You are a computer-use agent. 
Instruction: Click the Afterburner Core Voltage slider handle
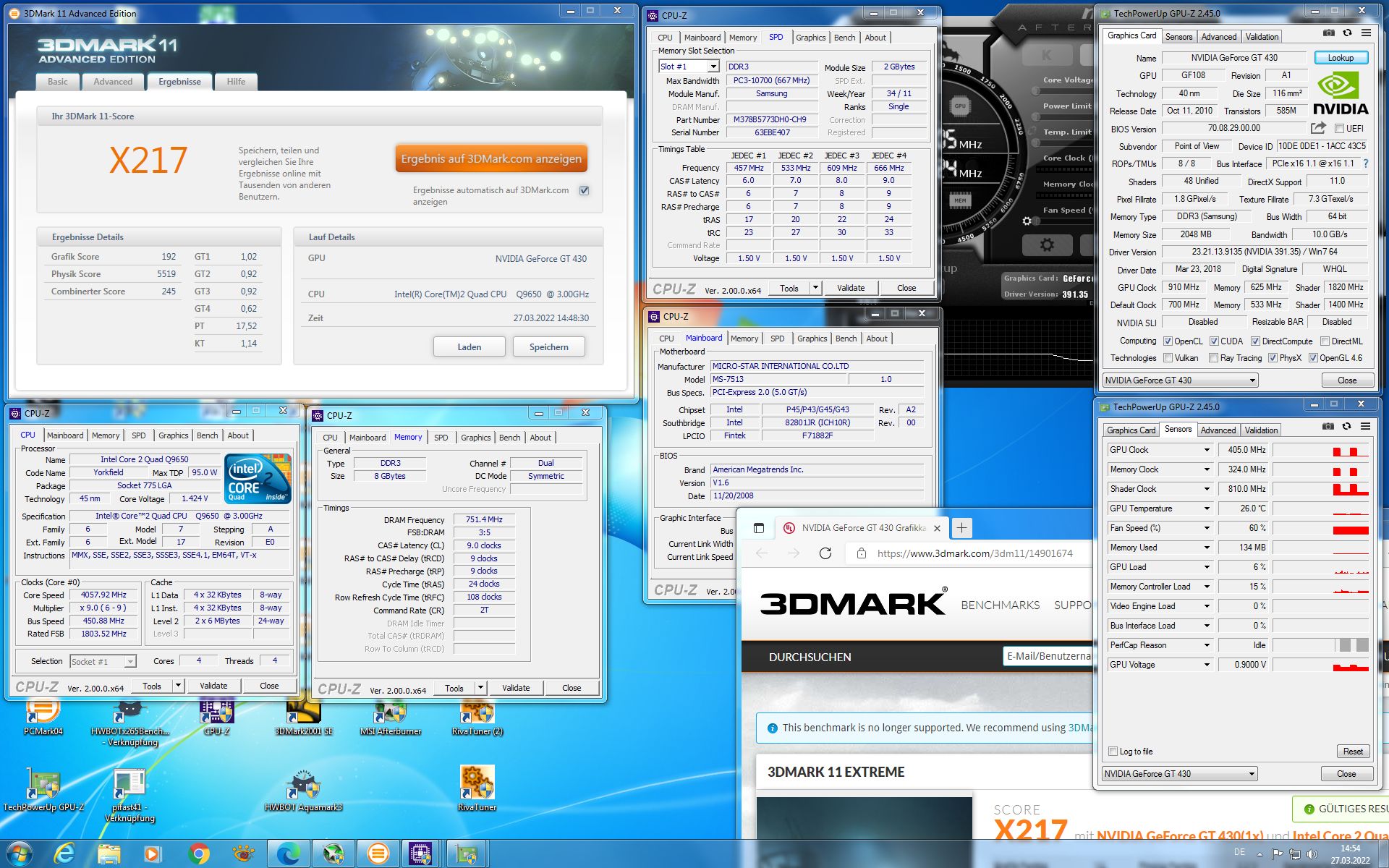[x=1035, y=91]
